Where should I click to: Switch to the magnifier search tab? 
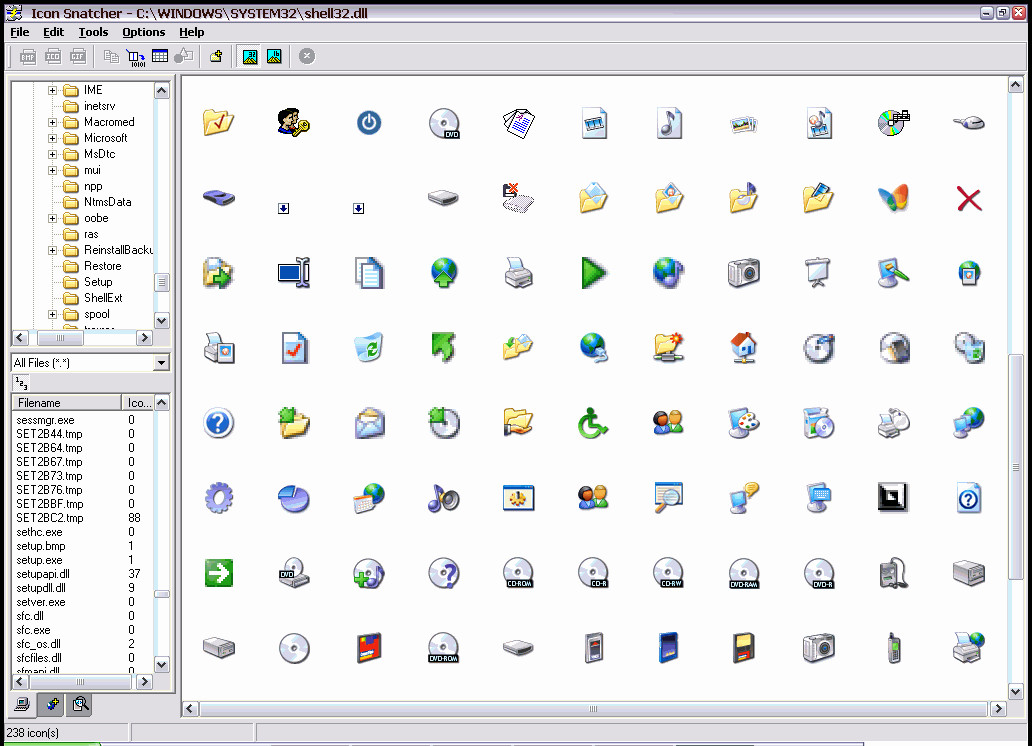pyautogui.click(x=80, y=705)
